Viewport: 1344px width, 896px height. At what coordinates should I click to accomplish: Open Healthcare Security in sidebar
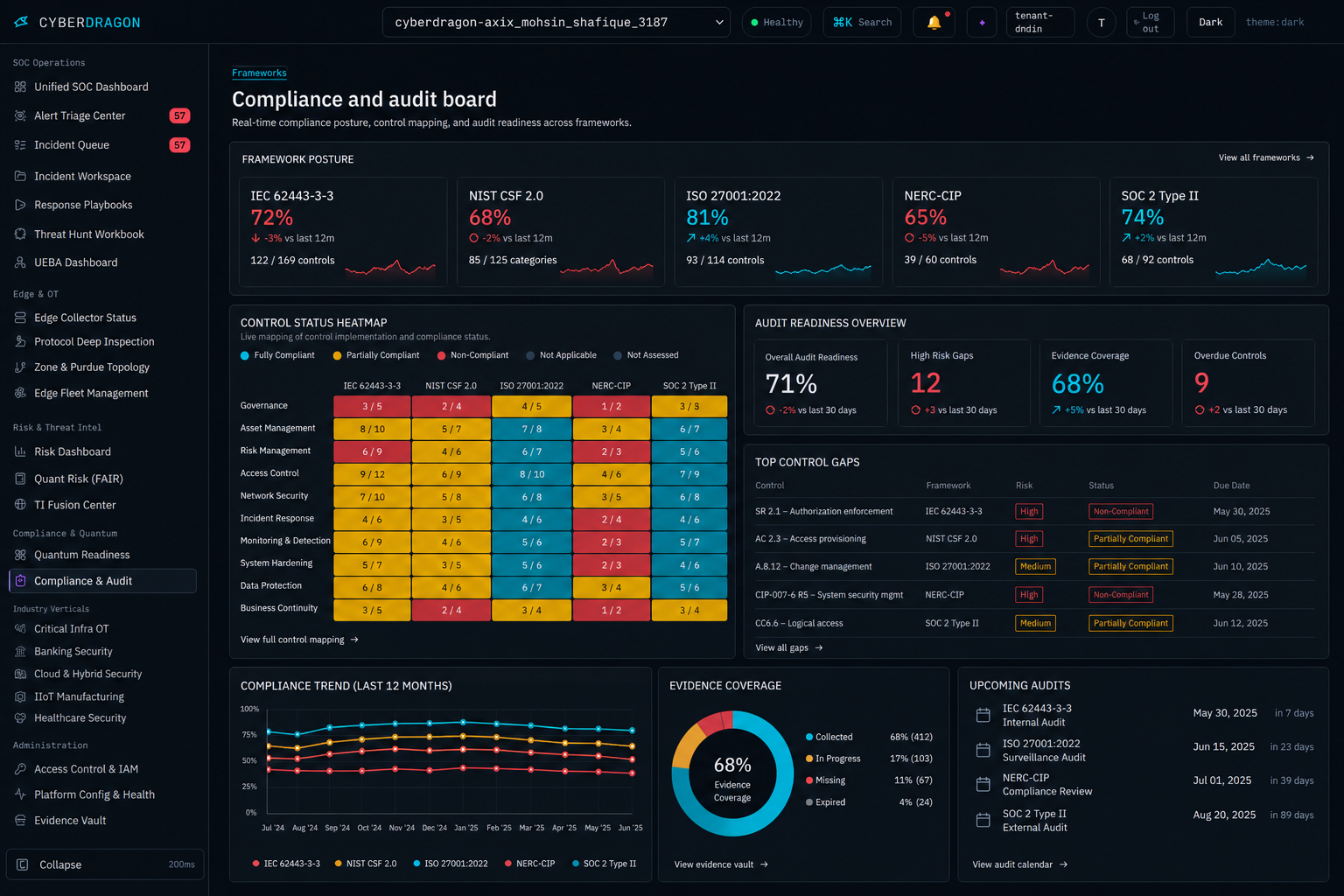click(x=80, y=717)
